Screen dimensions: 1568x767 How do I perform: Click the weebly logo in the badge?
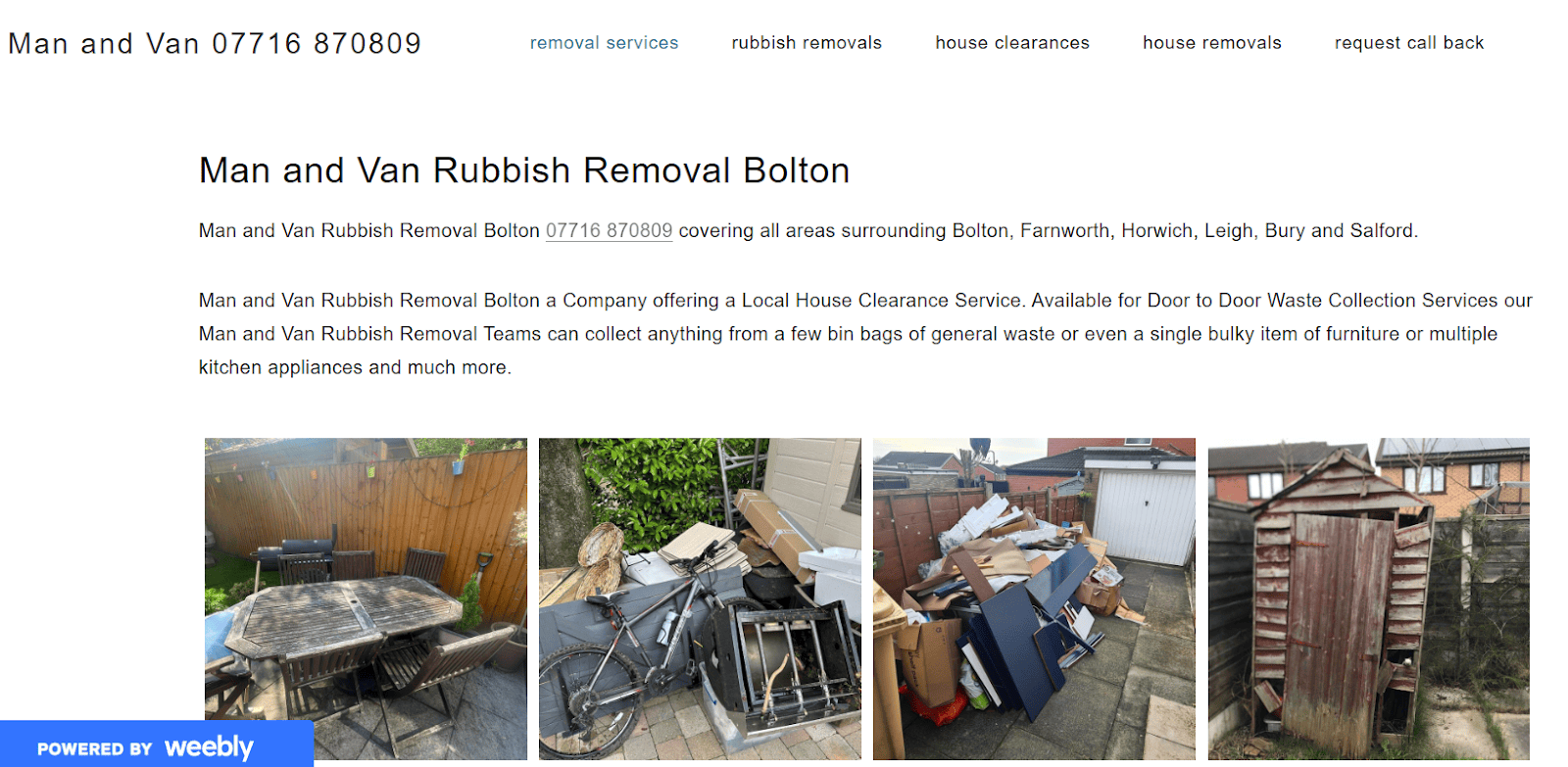(209, 748)
